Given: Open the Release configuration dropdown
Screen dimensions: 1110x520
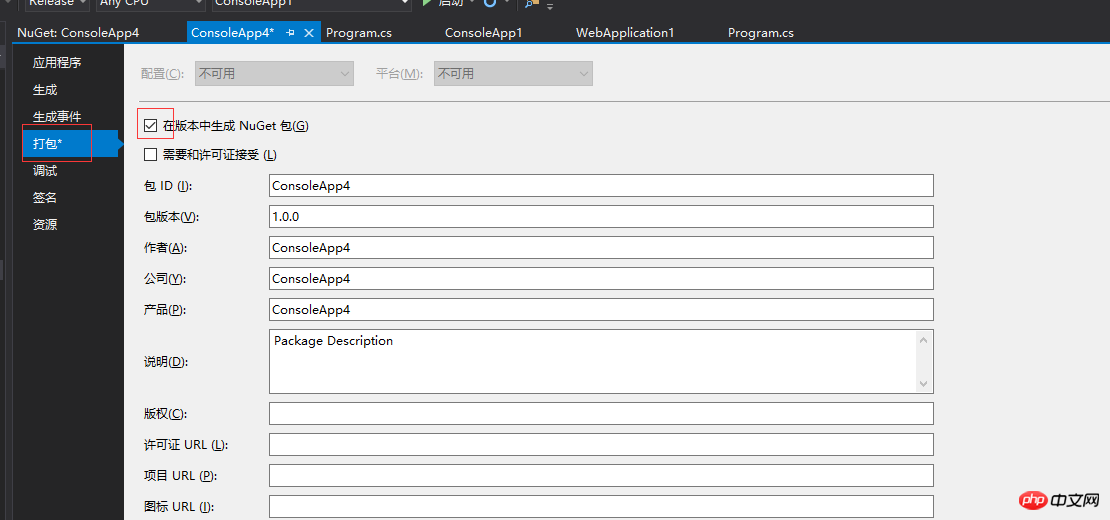Looking at the screenshot, I should [58, 3].
